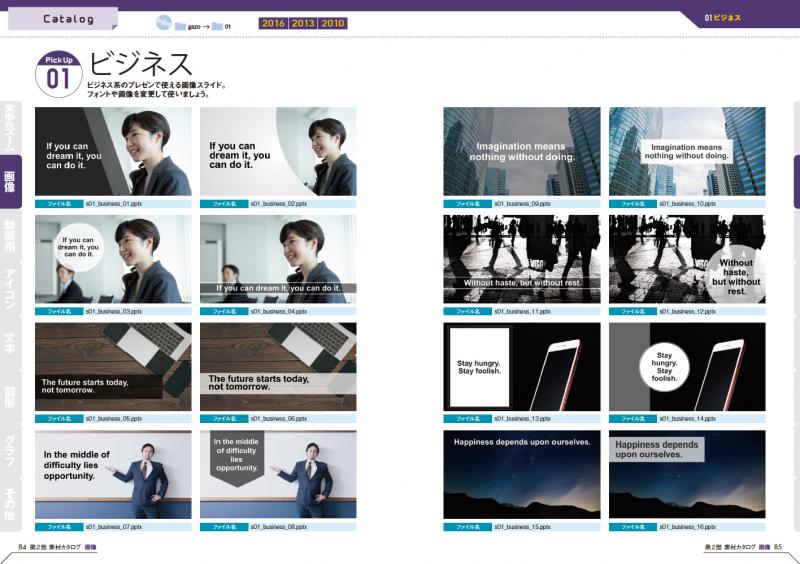Open the s01_business_03.pptx slide thumbnail

point(113,259)
